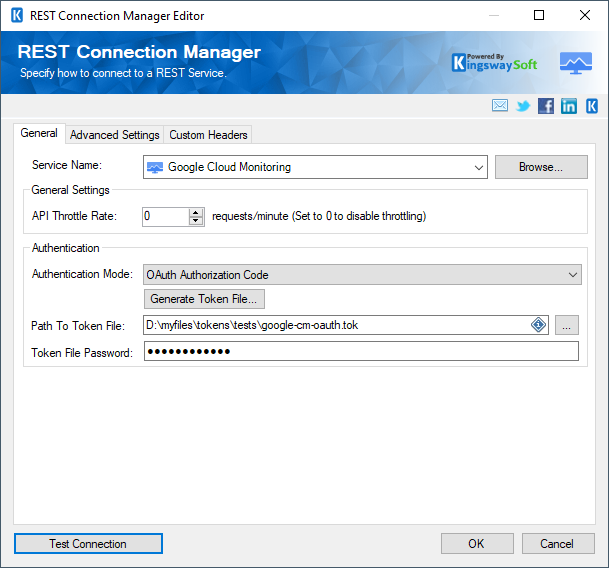Open the Service Name dropdown
This screenshot has width=609, height=568.
(478, 167)
